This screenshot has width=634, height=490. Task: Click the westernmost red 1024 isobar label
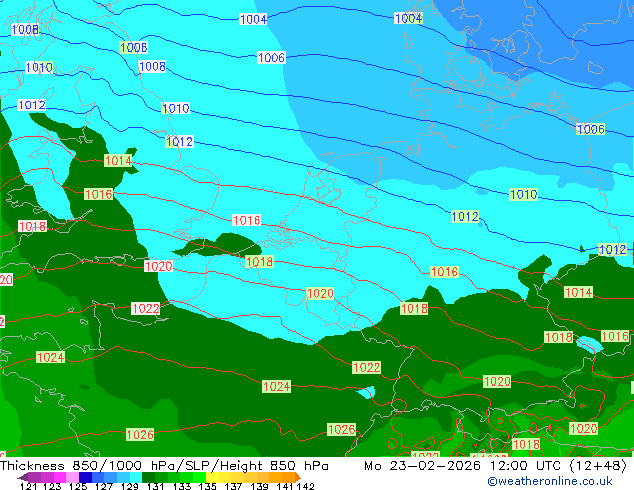[51, 357]
